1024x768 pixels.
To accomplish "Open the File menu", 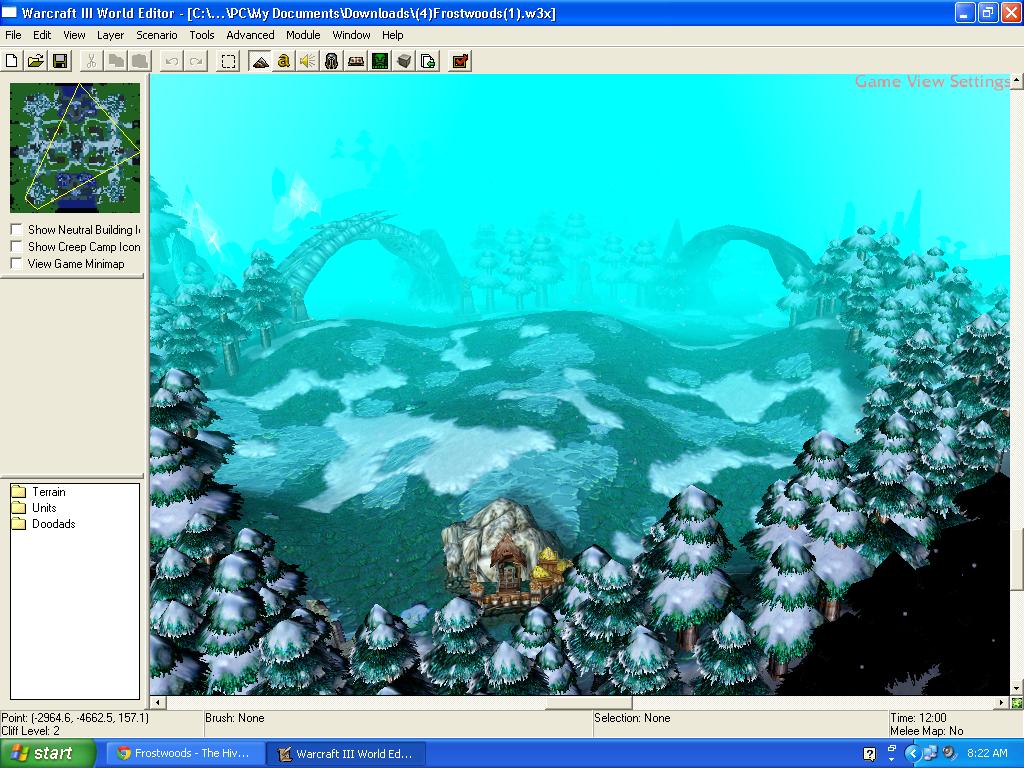I will click(x=13, y=35).
